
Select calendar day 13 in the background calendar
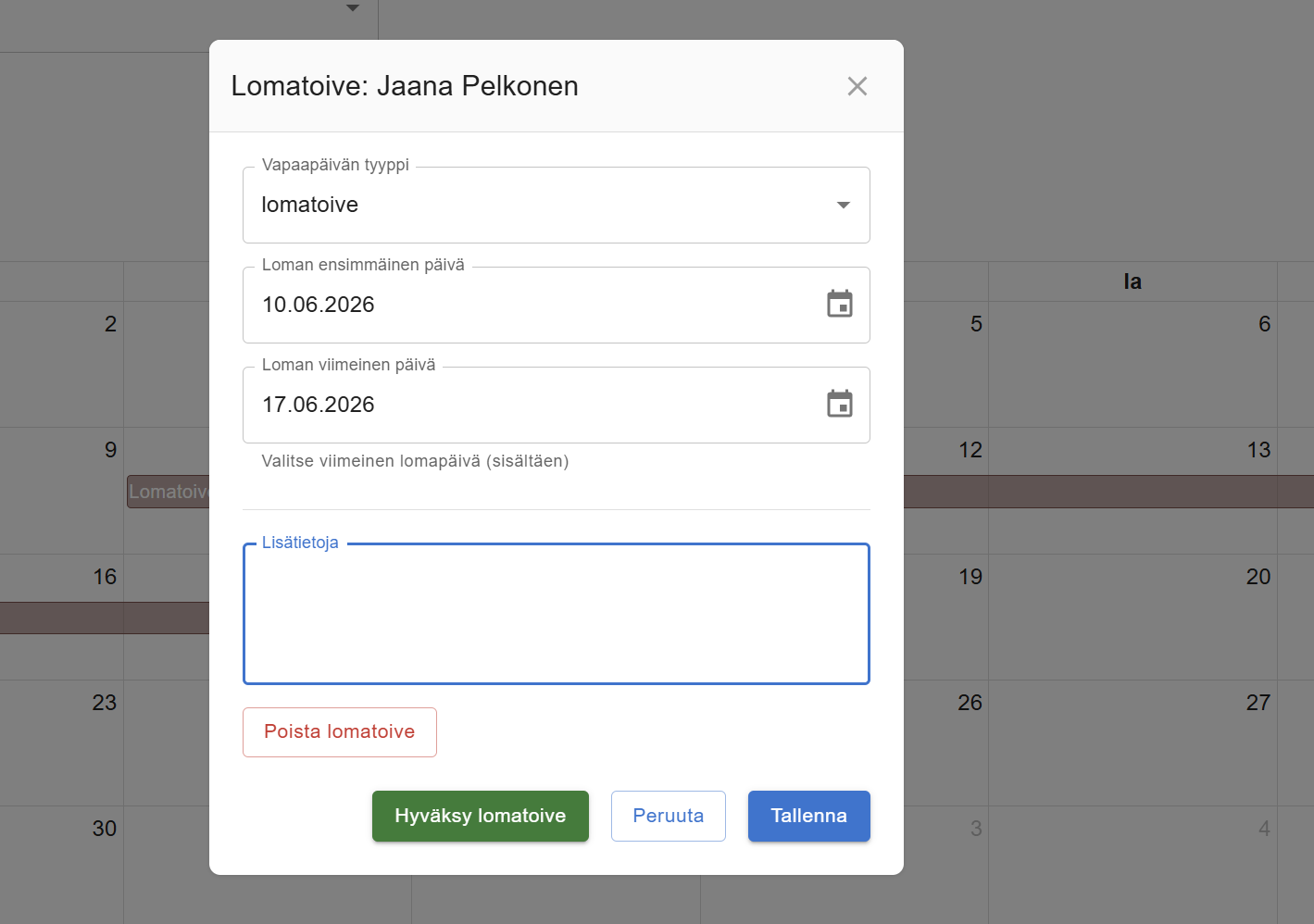click(1258, 450)
